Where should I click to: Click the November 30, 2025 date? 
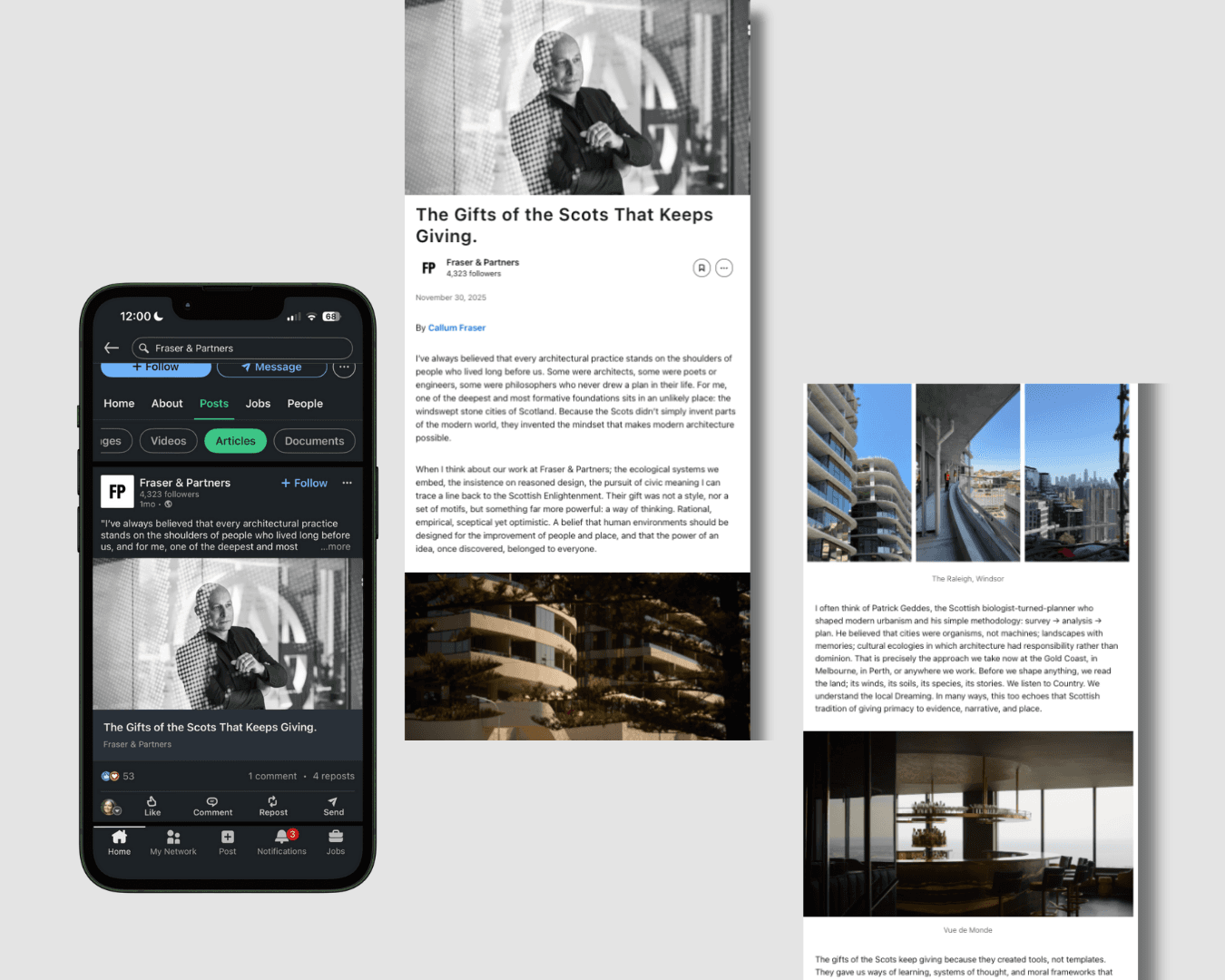(x=451, y=298)
